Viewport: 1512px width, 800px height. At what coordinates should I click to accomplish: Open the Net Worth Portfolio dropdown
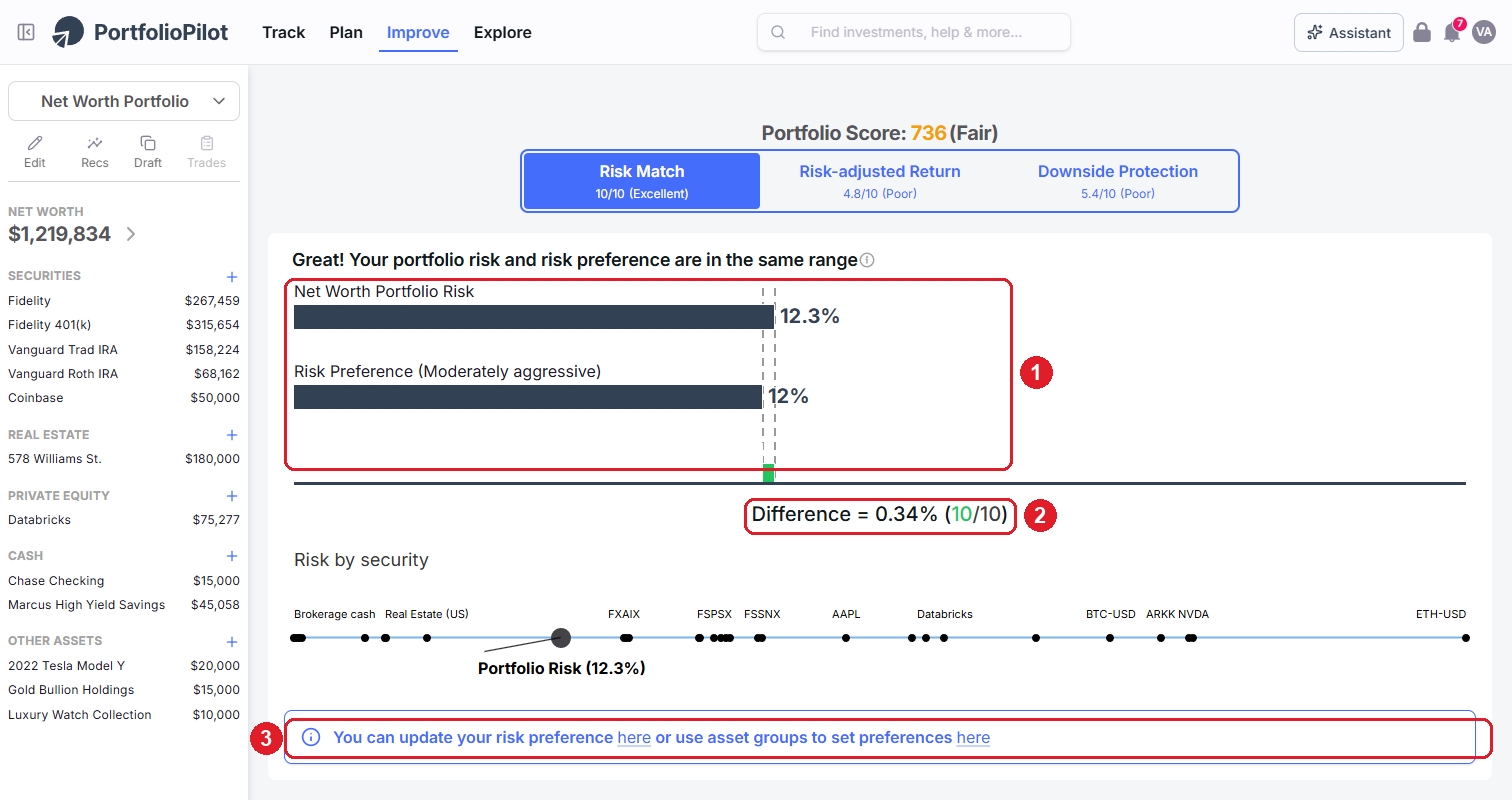coord(124,101)
